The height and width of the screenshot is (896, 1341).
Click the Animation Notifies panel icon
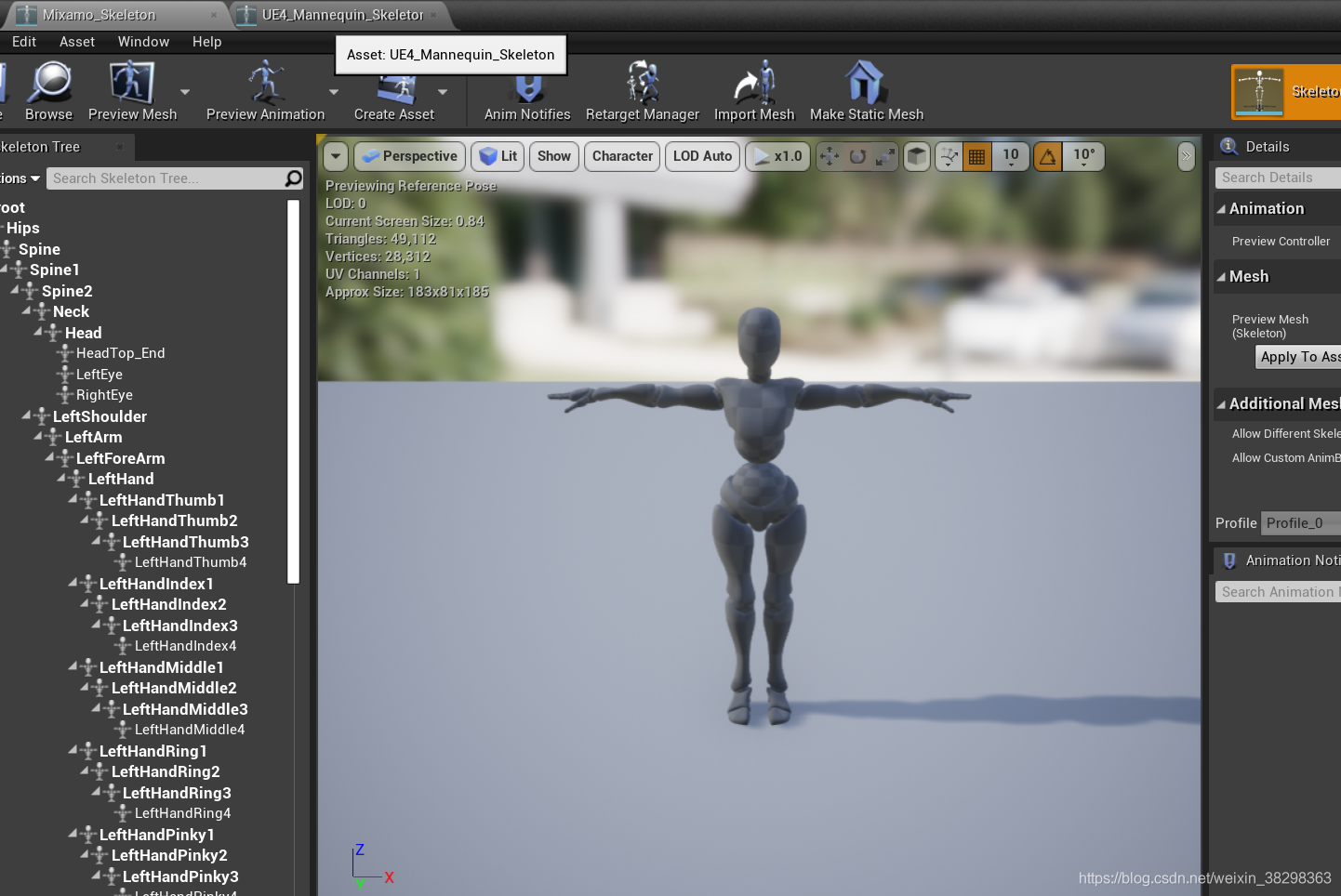pyautogui.click(x=1229, y=560)
